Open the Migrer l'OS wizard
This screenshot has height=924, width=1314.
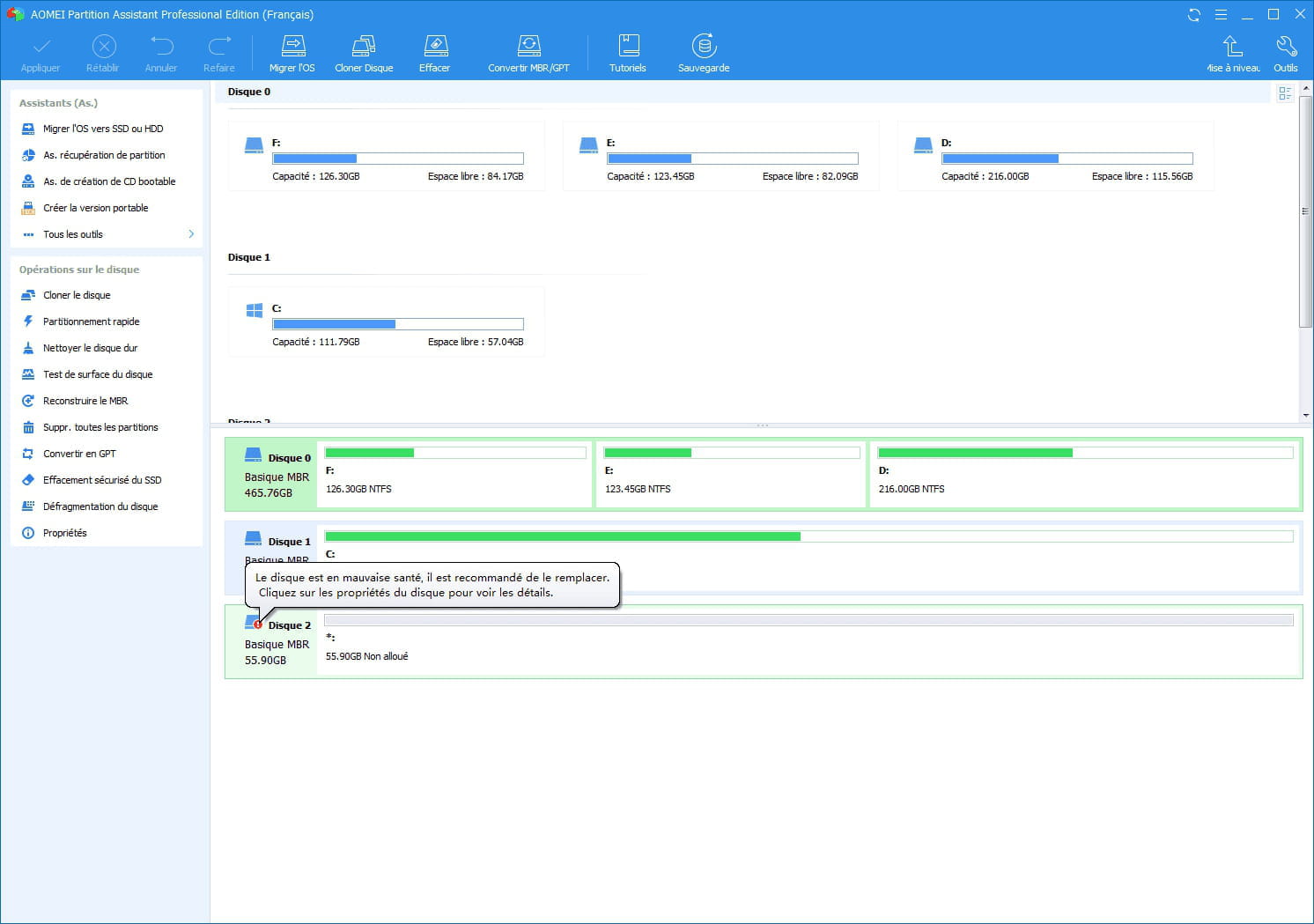click(292, 54)
